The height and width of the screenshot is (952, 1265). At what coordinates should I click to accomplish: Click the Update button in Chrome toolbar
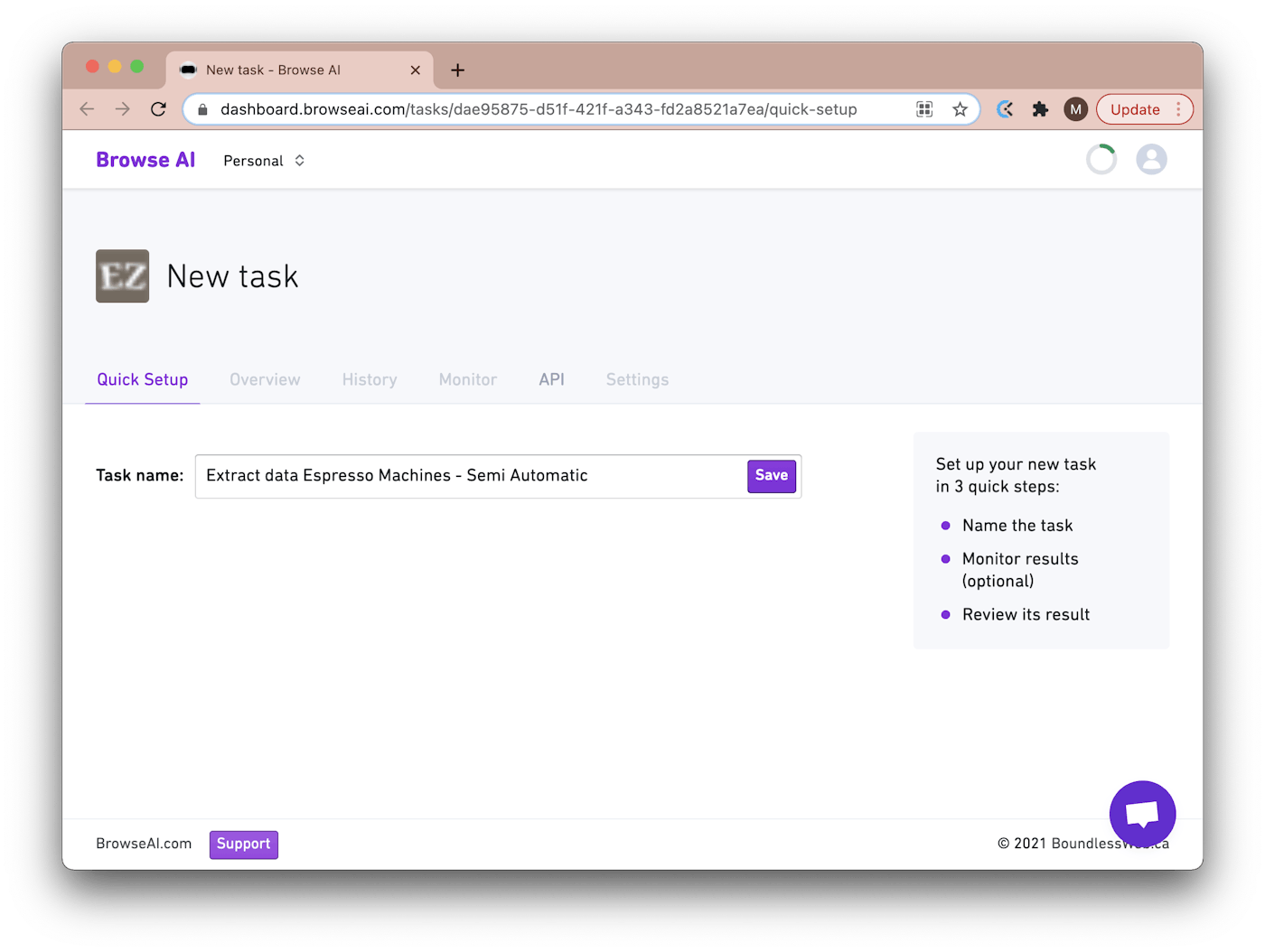(x=1135, y=109)
